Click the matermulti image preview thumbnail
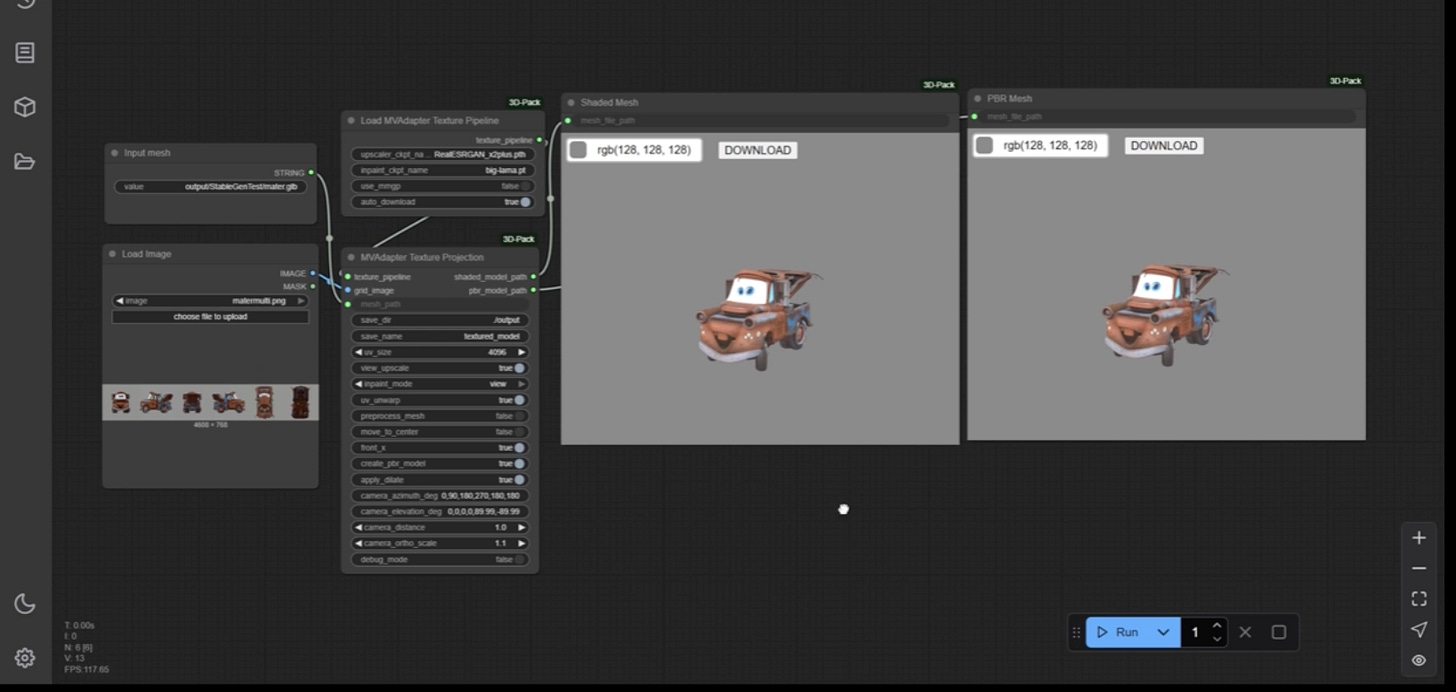Image resolution: width=1456 pixels, height=692 pixels. 210,402
